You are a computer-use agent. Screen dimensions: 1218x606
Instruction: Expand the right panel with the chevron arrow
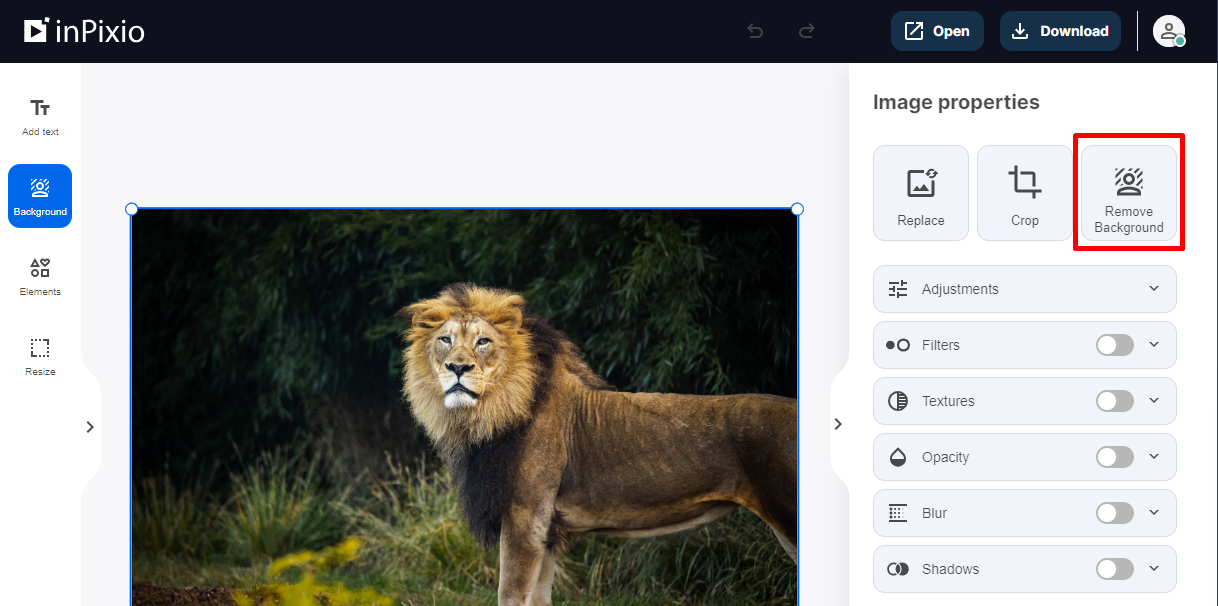click(838, 423)
